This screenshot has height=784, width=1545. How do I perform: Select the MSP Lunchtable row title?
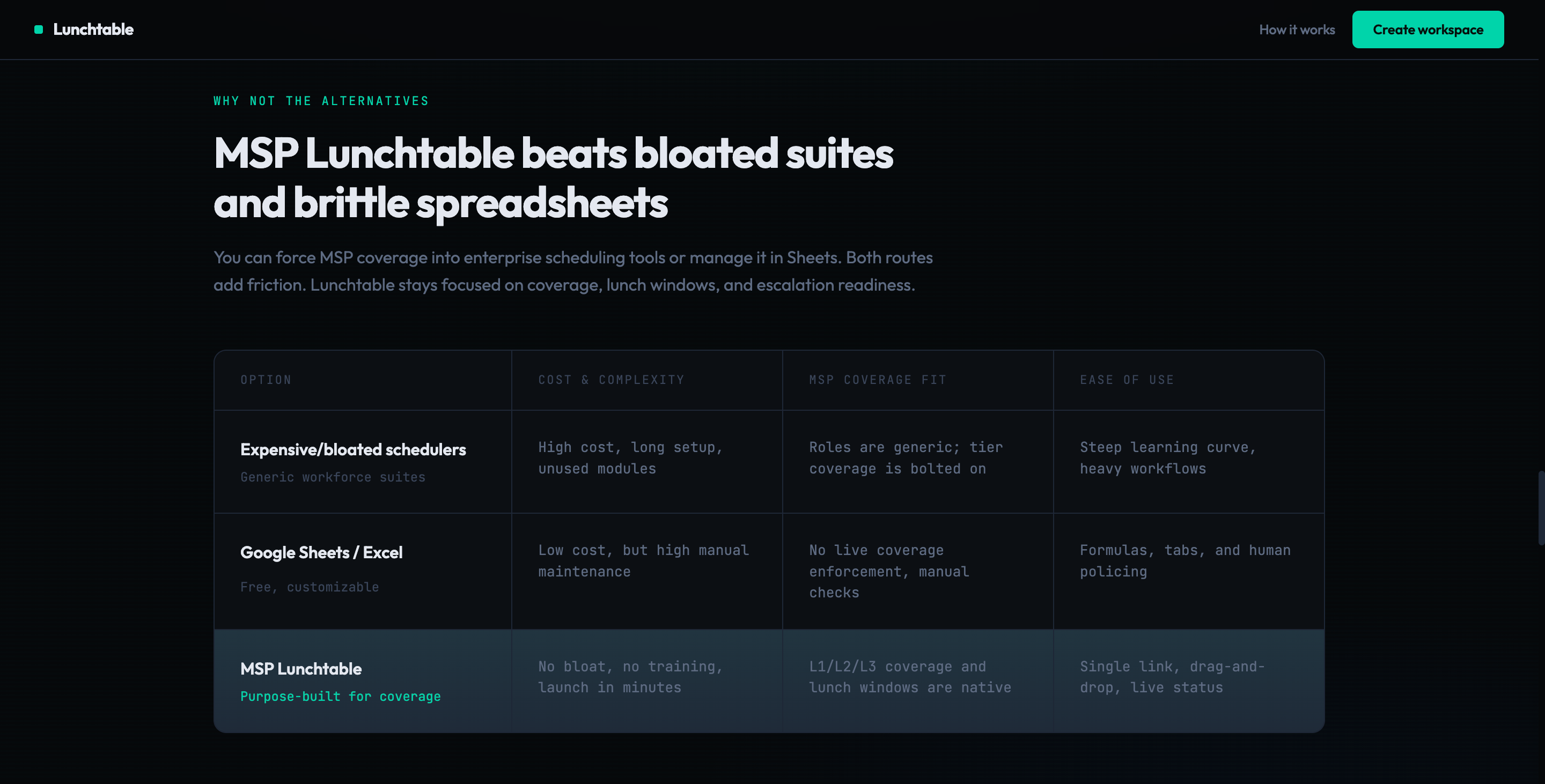click(x=300, y=668)
